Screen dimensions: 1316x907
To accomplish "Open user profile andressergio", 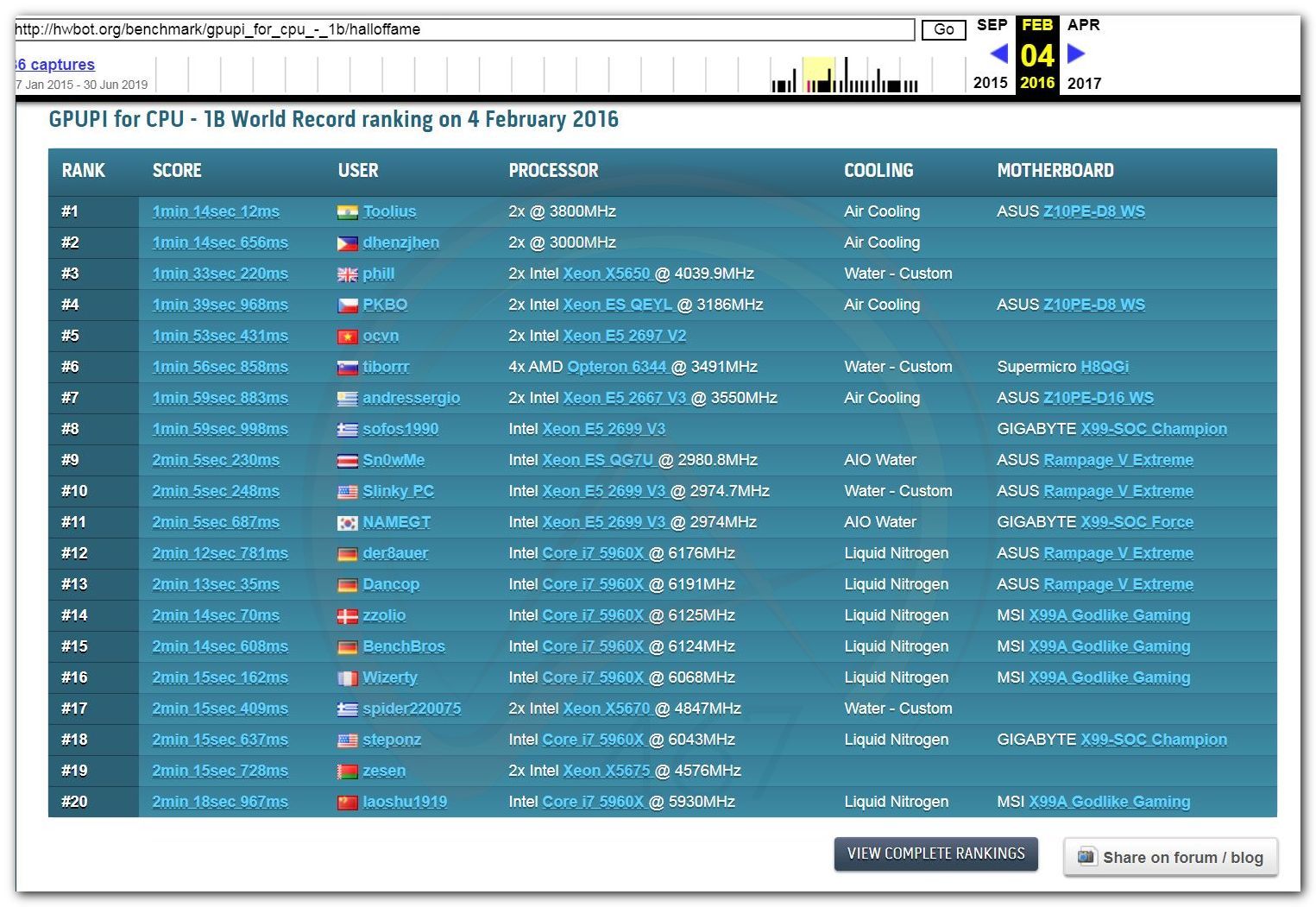I will pyautogui.click(x=411, y=398).
